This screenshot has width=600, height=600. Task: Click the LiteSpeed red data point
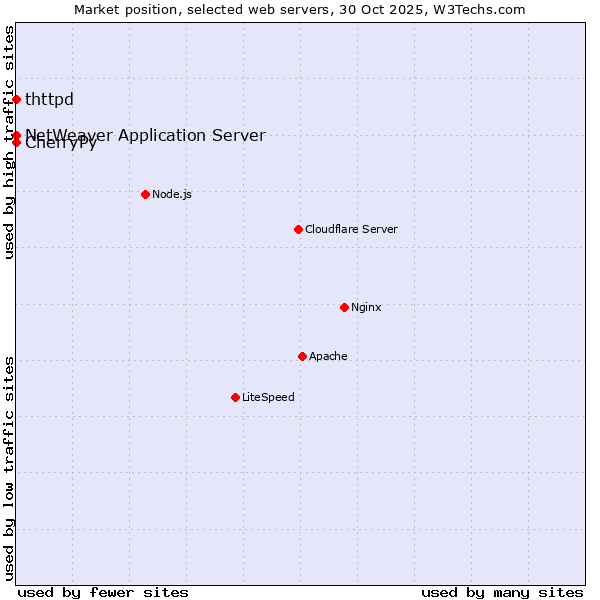235,397
